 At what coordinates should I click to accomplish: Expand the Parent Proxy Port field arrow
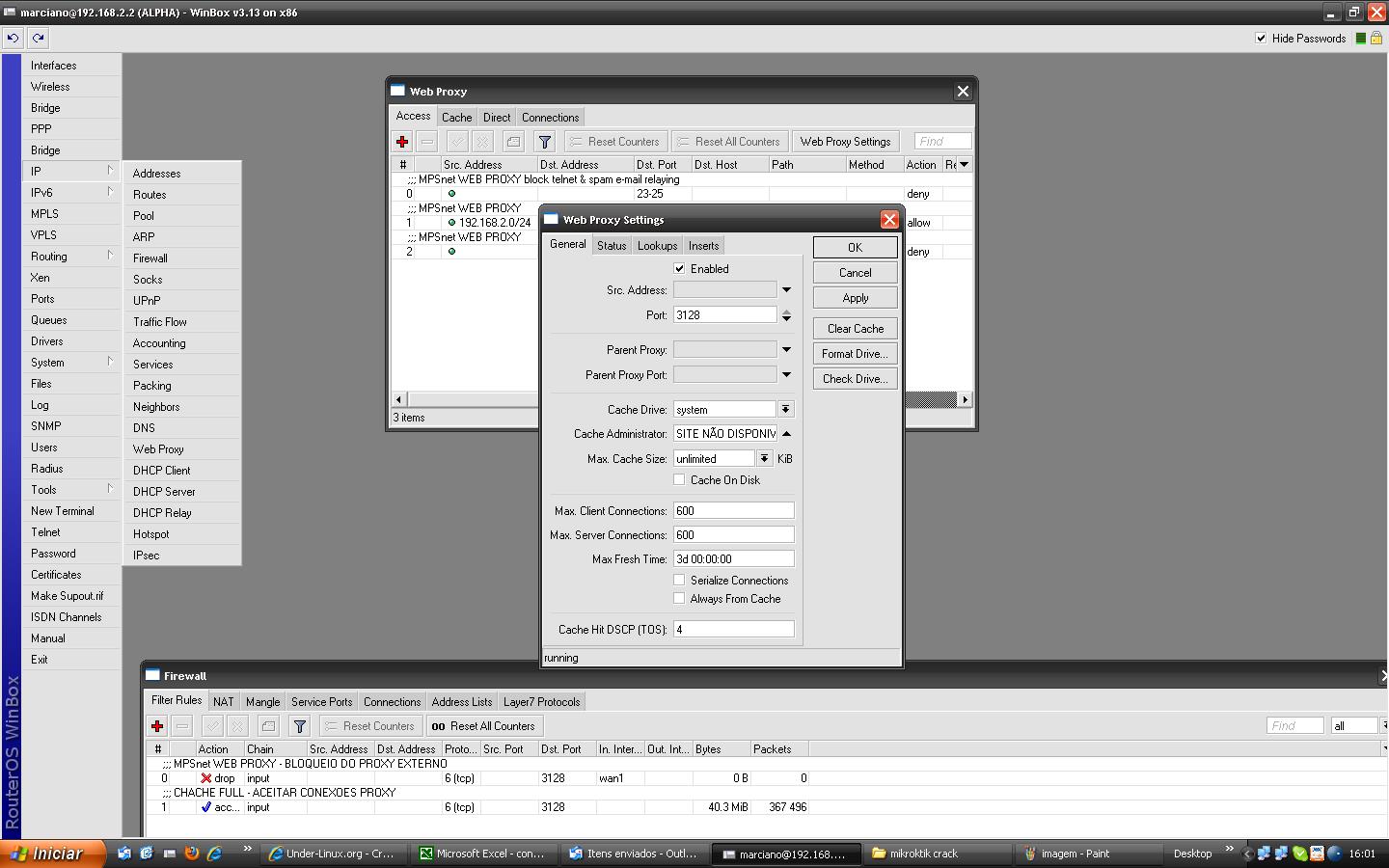click(x=786, y=375)
